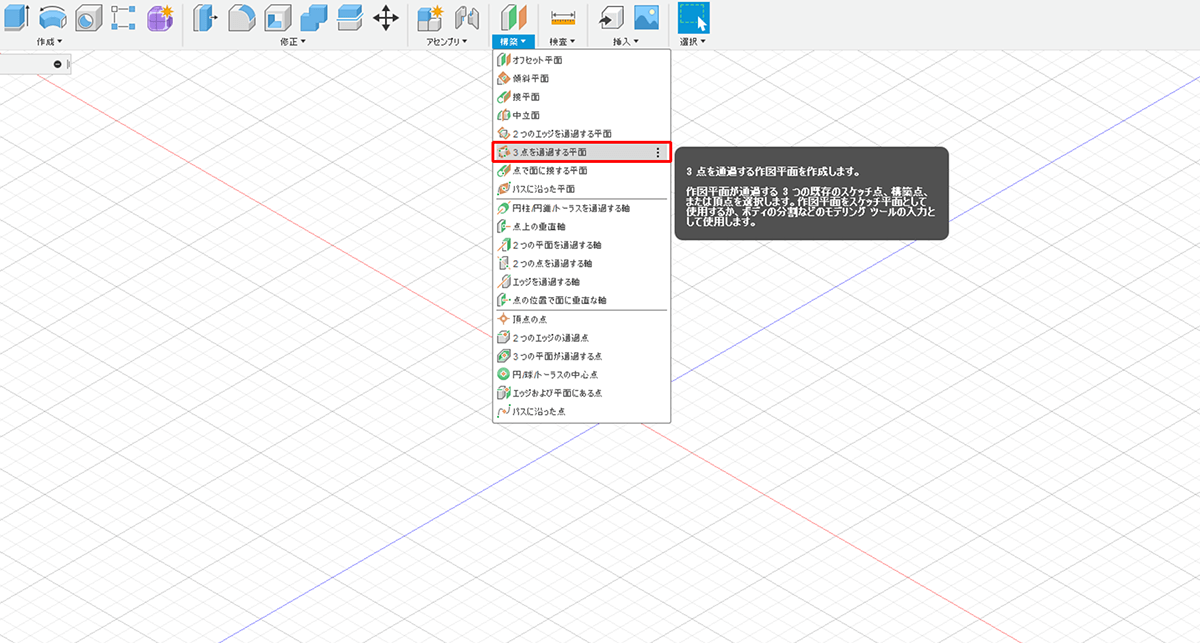Expand the 挿入 dropdown menu
The height and width of the screenshot is (643, 1200).
point(625,42)
